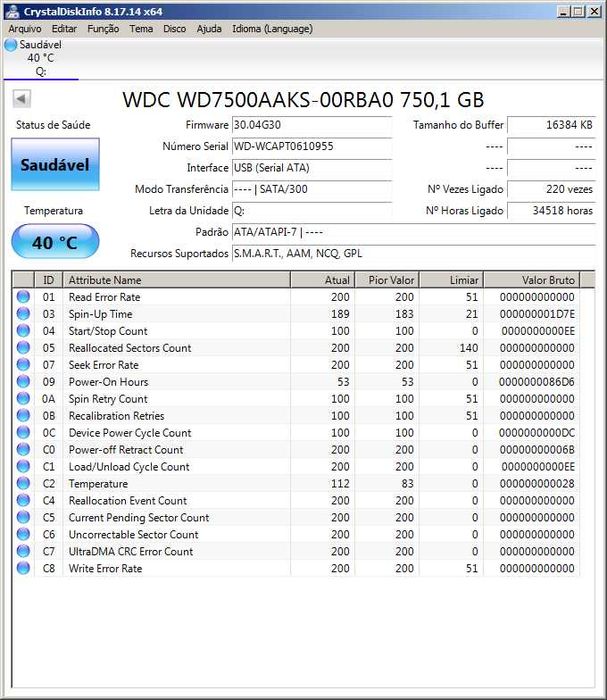Click the Status de Saúde label
Screen dimensions: 607x700
53,125
